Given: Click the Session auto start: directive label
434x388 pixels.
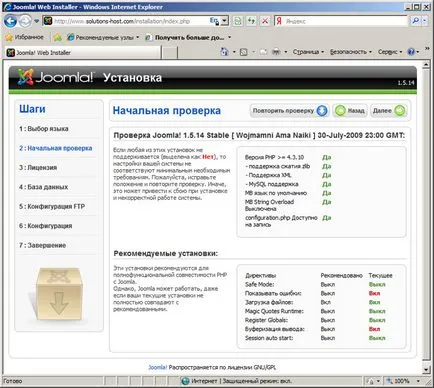Looking at the screenshot, I should coord(269,338).
